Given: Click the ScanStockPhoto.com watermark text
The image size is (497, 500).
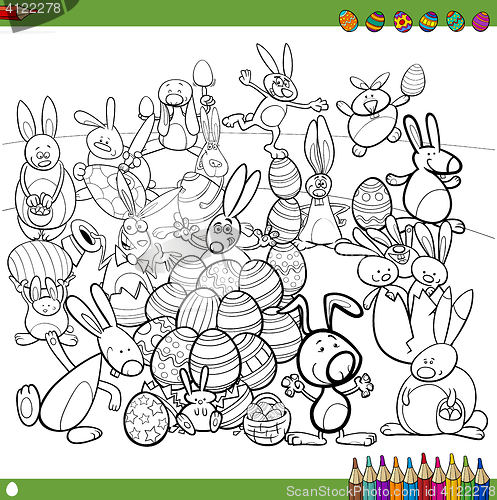Looking at the screenshot, I should click(353, 492).
